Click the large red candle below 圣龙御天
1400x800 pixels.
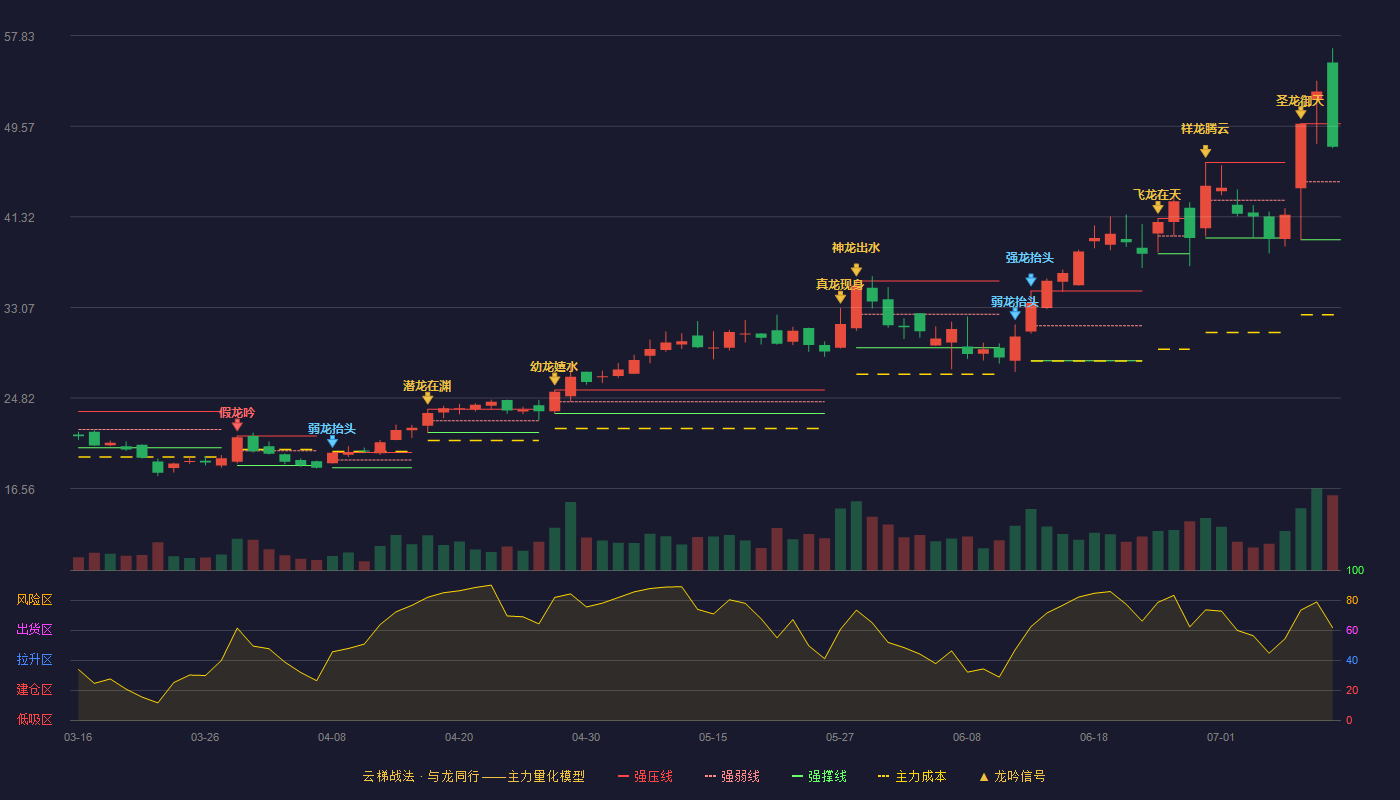pos(1301,156)
